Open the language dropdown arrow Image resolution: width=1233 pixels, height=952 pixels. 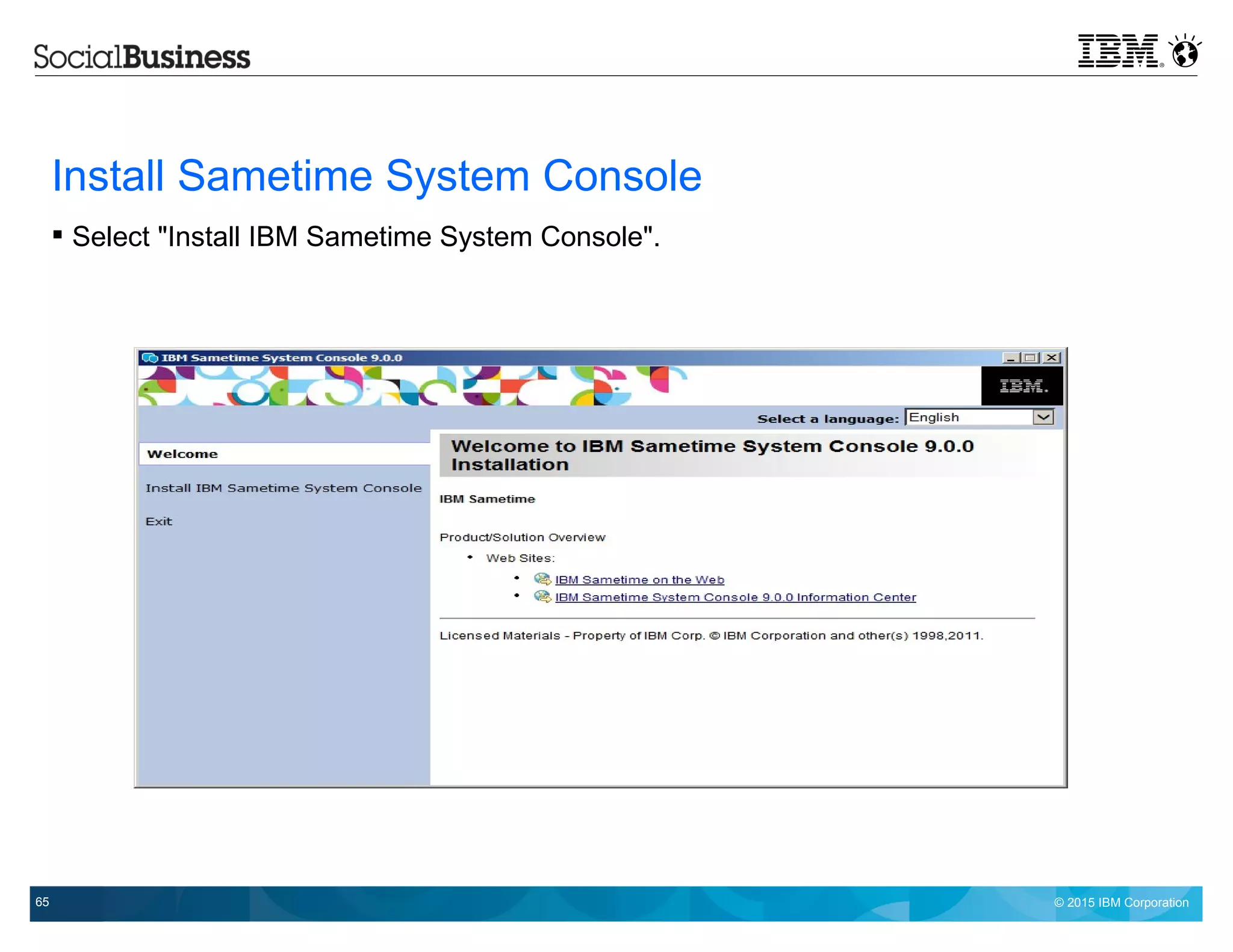pos(1043,417)
